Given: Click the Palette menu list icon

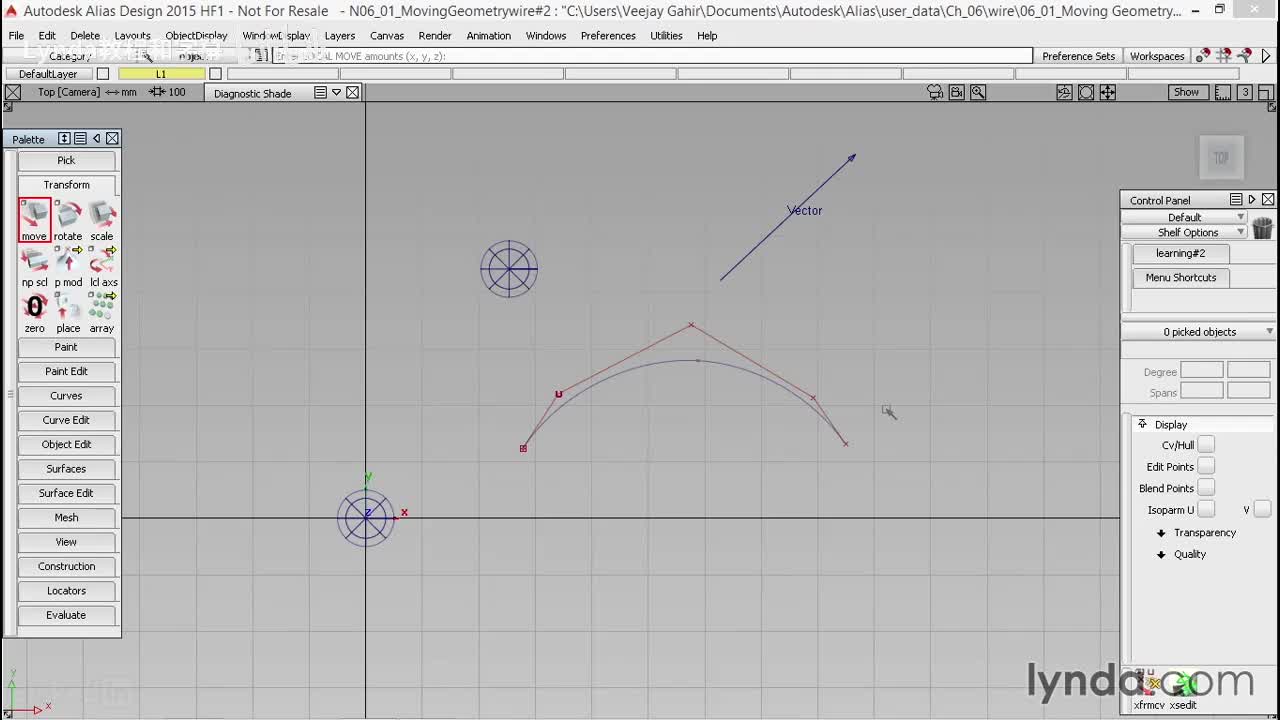Looking at the screenshot, I should pyautogui.click(x=80, y=138).
